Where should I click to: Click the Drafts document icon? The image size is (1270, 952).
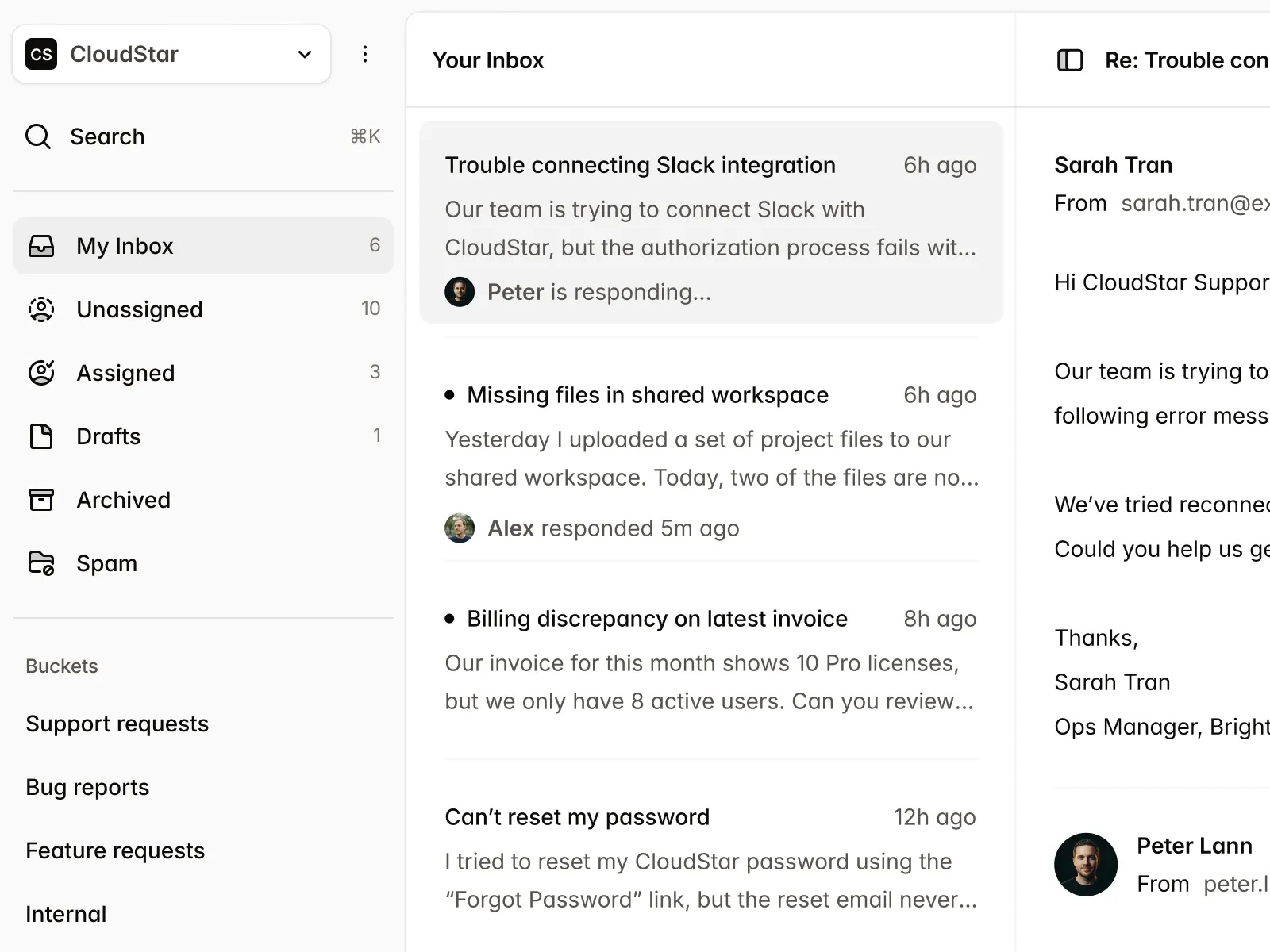tap(41, 436)
